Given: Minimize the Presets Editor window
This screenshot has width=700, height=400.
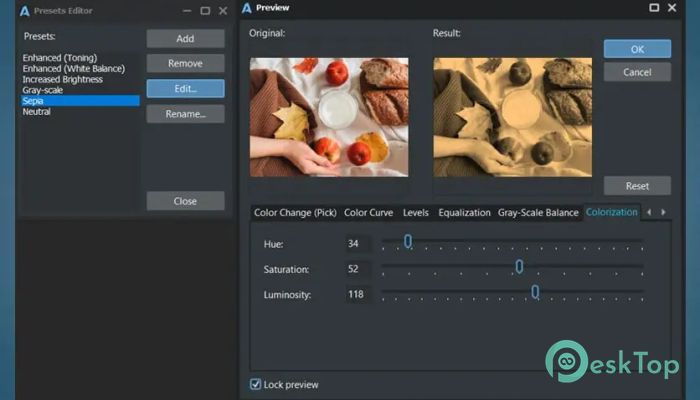Looking at the screenshot, I should click(x=187, y=11).
